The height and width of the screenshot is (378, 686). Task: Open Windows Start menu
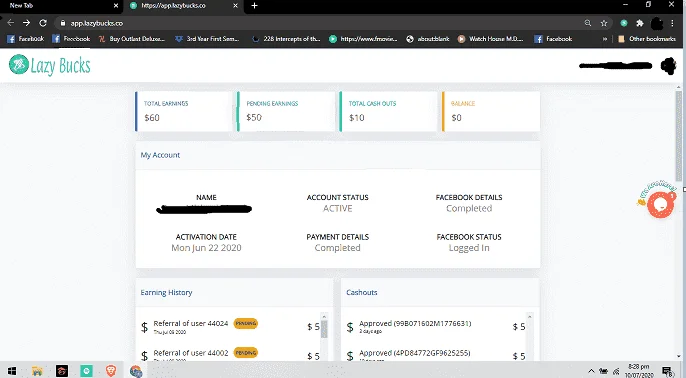(x=12, y=371)
